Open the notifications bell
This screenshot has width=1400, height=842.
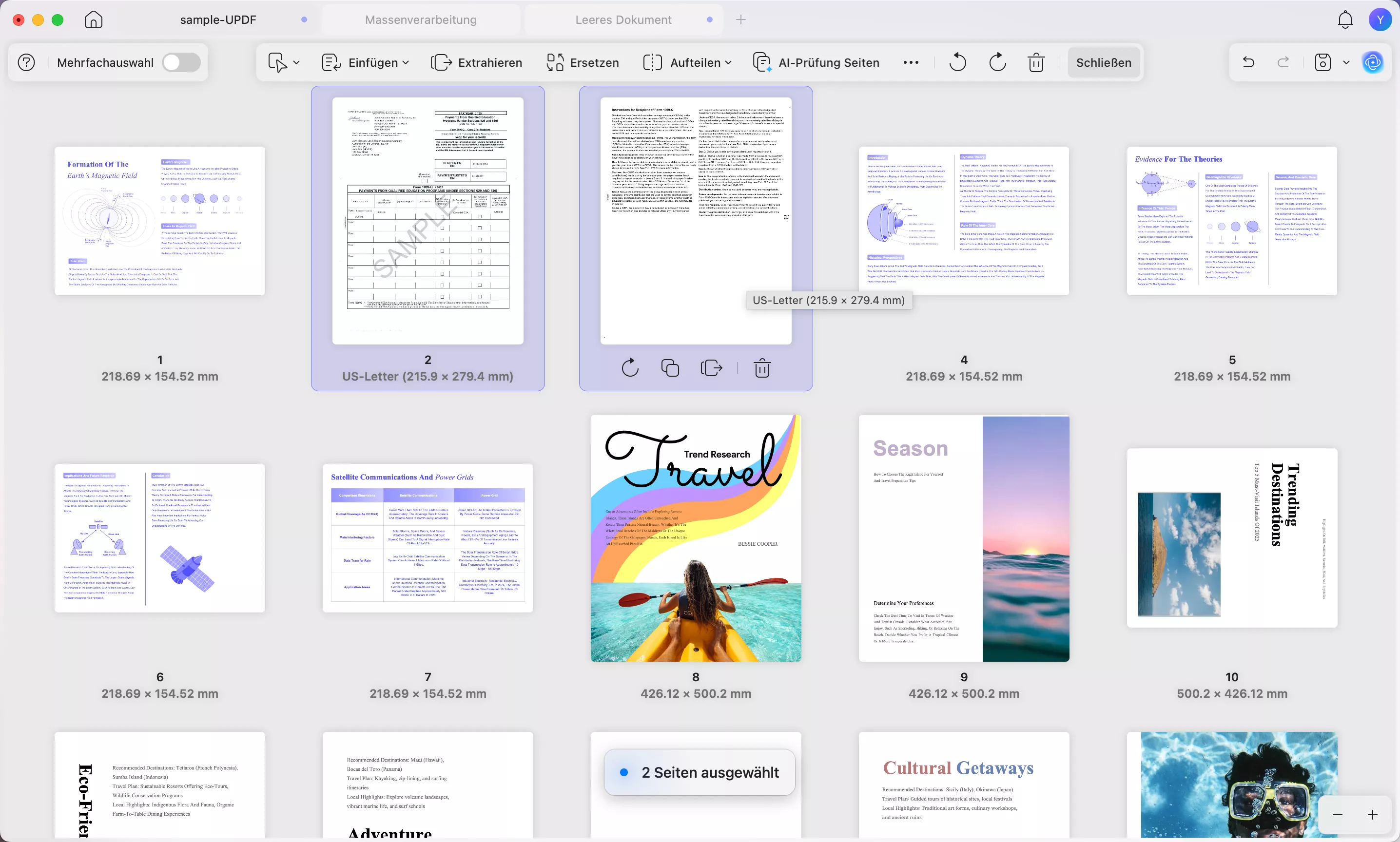pyautogui.click(x=1345, y=20)
